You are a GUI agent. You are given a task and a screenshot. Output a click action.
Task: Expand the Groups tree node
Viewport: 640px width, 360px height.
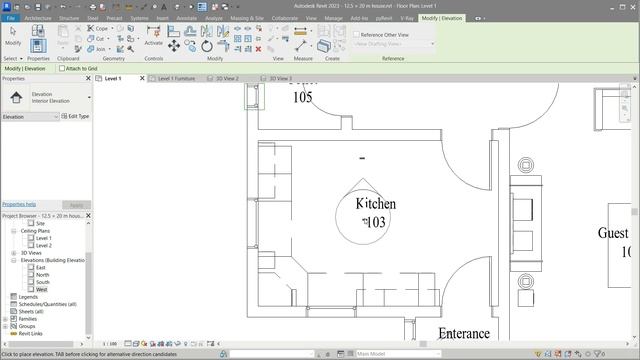click(5, 327)
